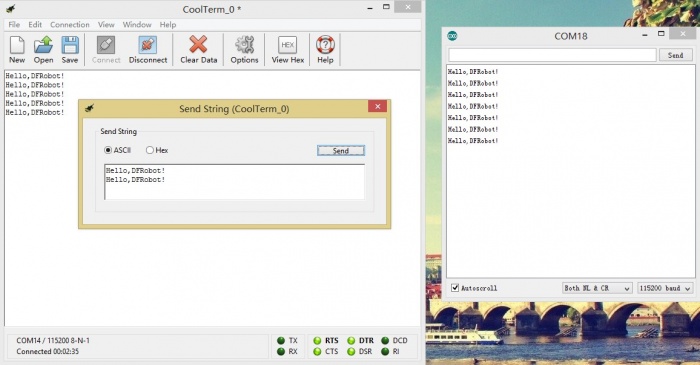Select the Hex radio button
Viewport: 700px width, 365px height.
pos(150,150)
